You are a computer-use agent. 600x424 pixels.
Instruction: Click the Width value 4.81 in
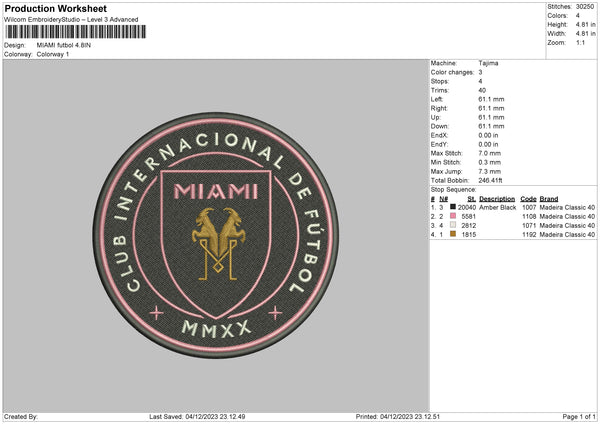pos(585,34)
